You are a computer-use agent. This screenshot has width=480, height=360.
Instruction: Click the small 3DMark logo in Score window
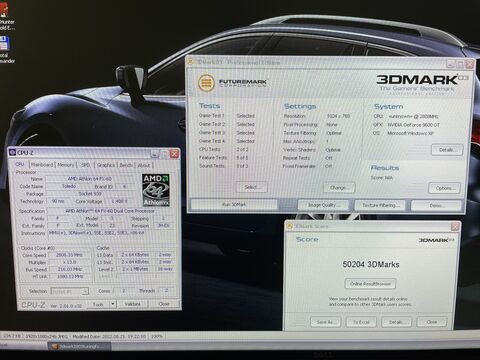coord(436,240)
